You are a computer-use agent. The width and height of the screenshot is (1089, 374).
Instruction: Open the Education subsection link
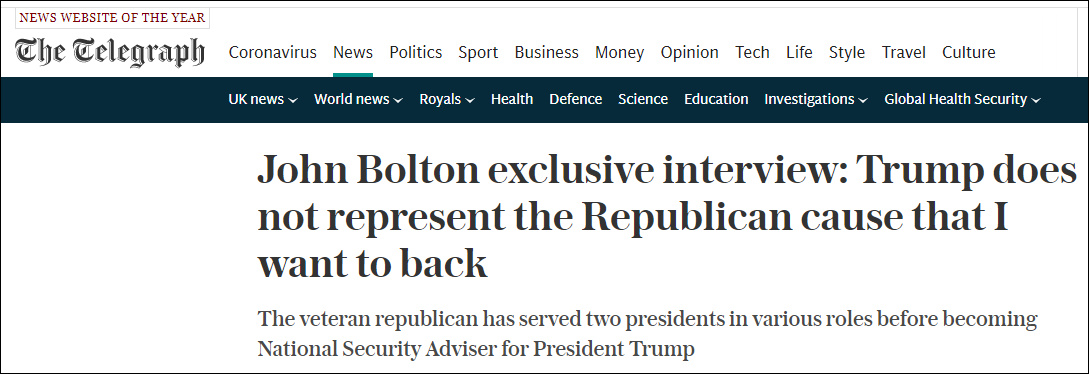point(716,99)
